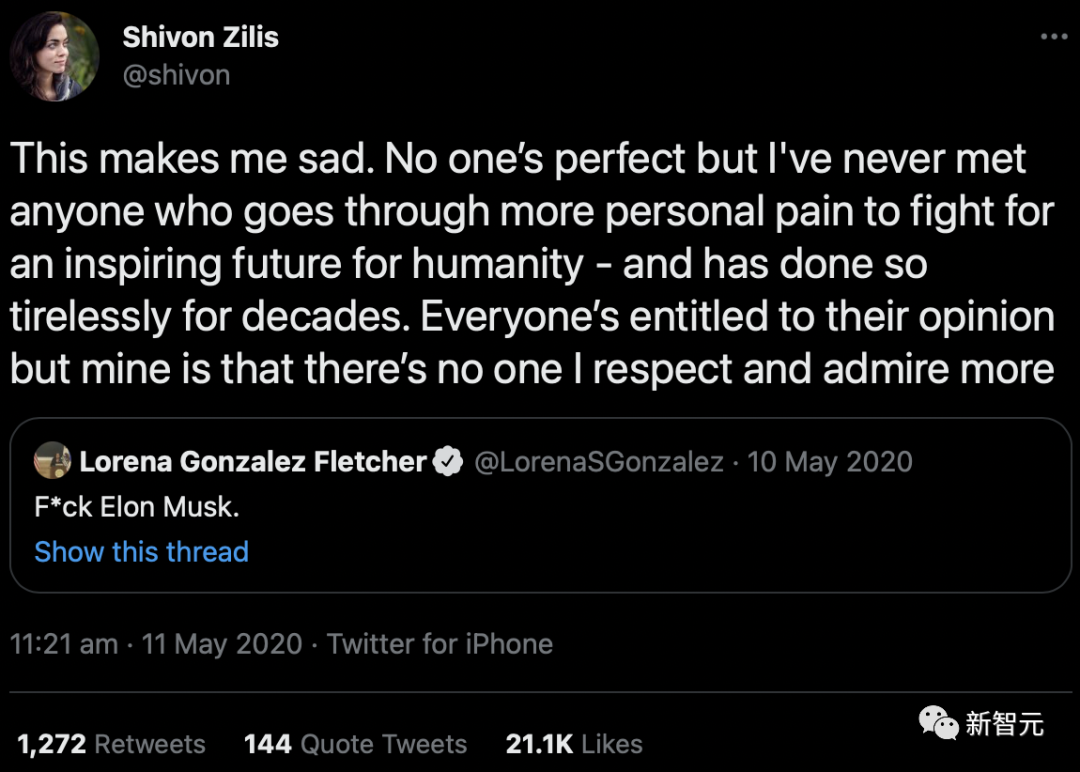
Task: Click the 11:21 am 11 May 2020 timestamp
Action: tap(156, 643)
